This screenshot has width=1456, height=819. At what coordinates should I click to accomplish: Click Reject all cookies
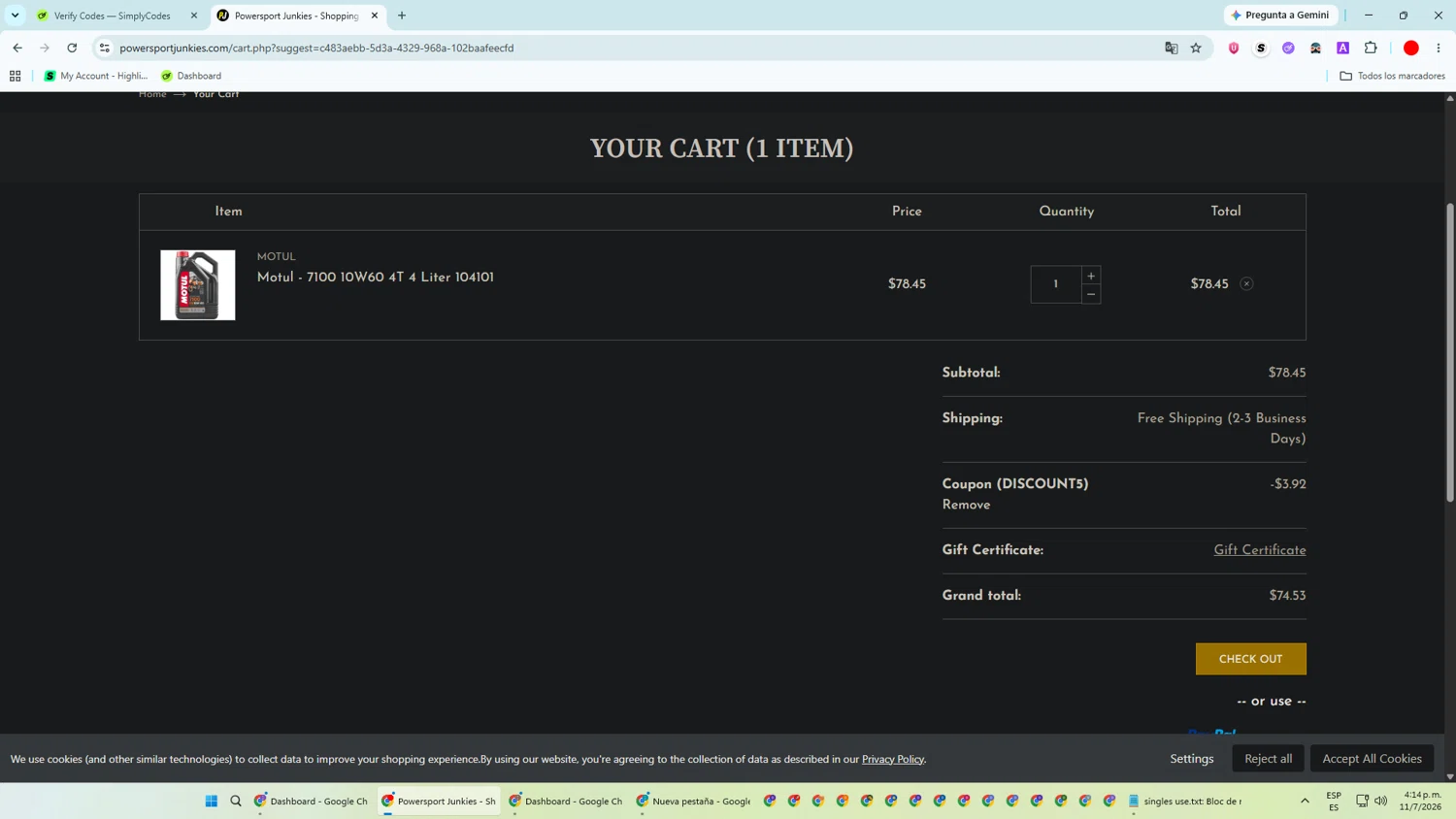tap(1269, 759)
